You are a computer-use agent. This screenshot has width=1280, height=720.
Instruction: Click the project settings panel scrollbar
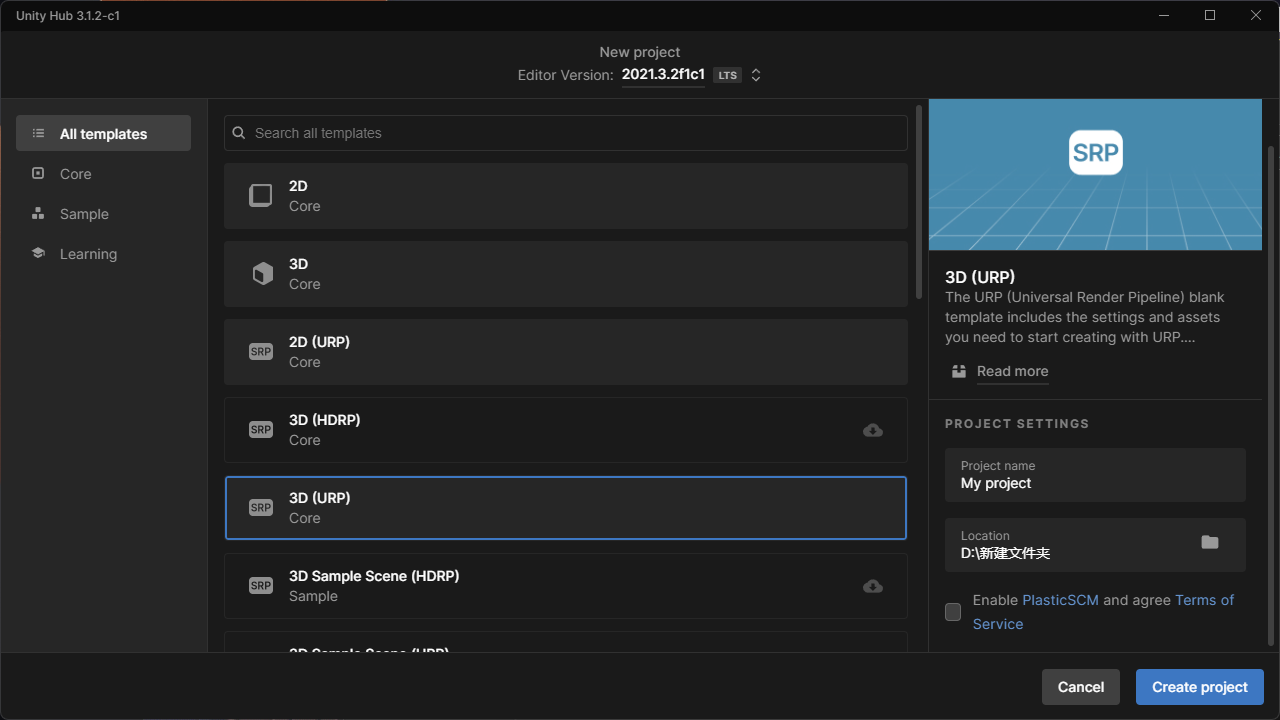(1271, 395)
